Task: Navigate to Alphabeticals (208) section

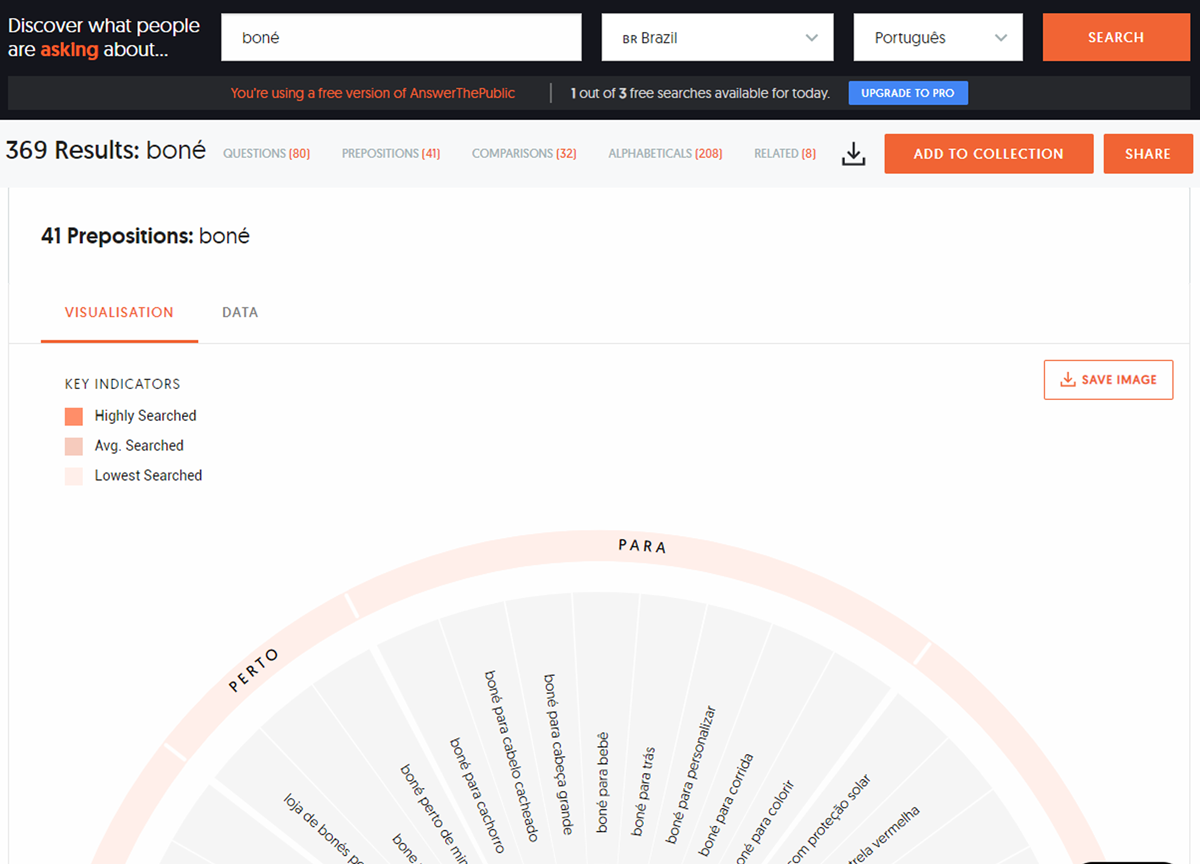Action: click(x=665, y=154)
